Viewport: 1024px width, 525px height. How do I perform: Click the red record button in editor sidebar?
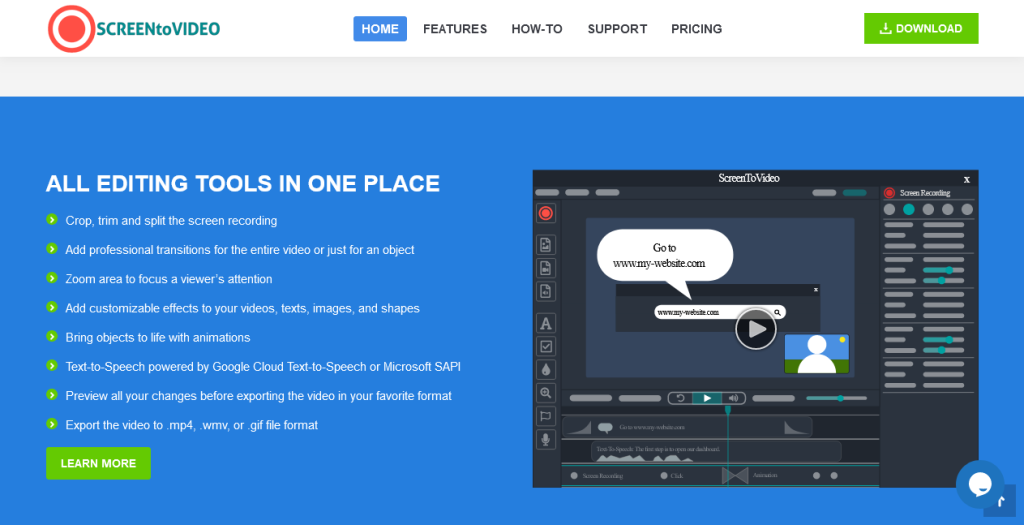tap(546, 213)
